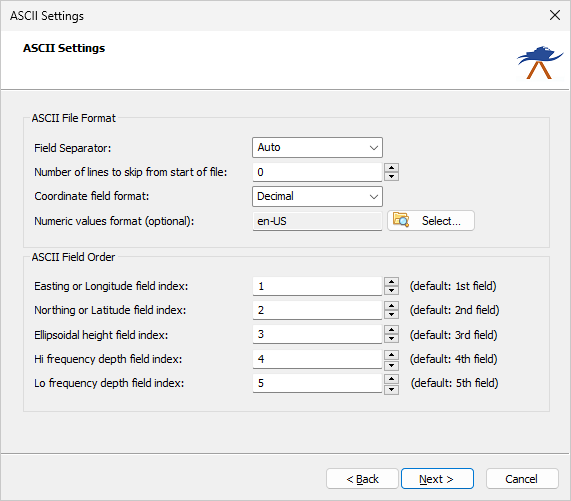
Task: Decrease lines to skip with down arrow
Action: (391, 177)
